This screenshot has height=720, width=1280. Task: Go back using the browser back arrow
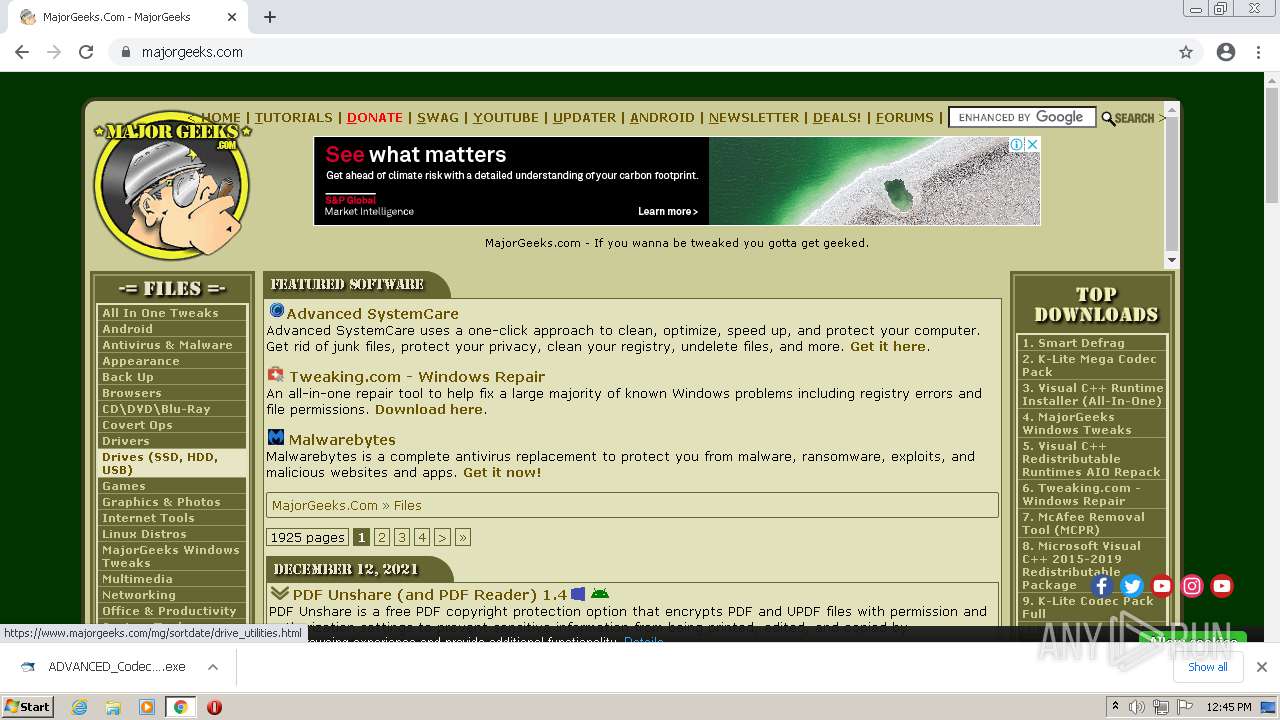[22, 52]
